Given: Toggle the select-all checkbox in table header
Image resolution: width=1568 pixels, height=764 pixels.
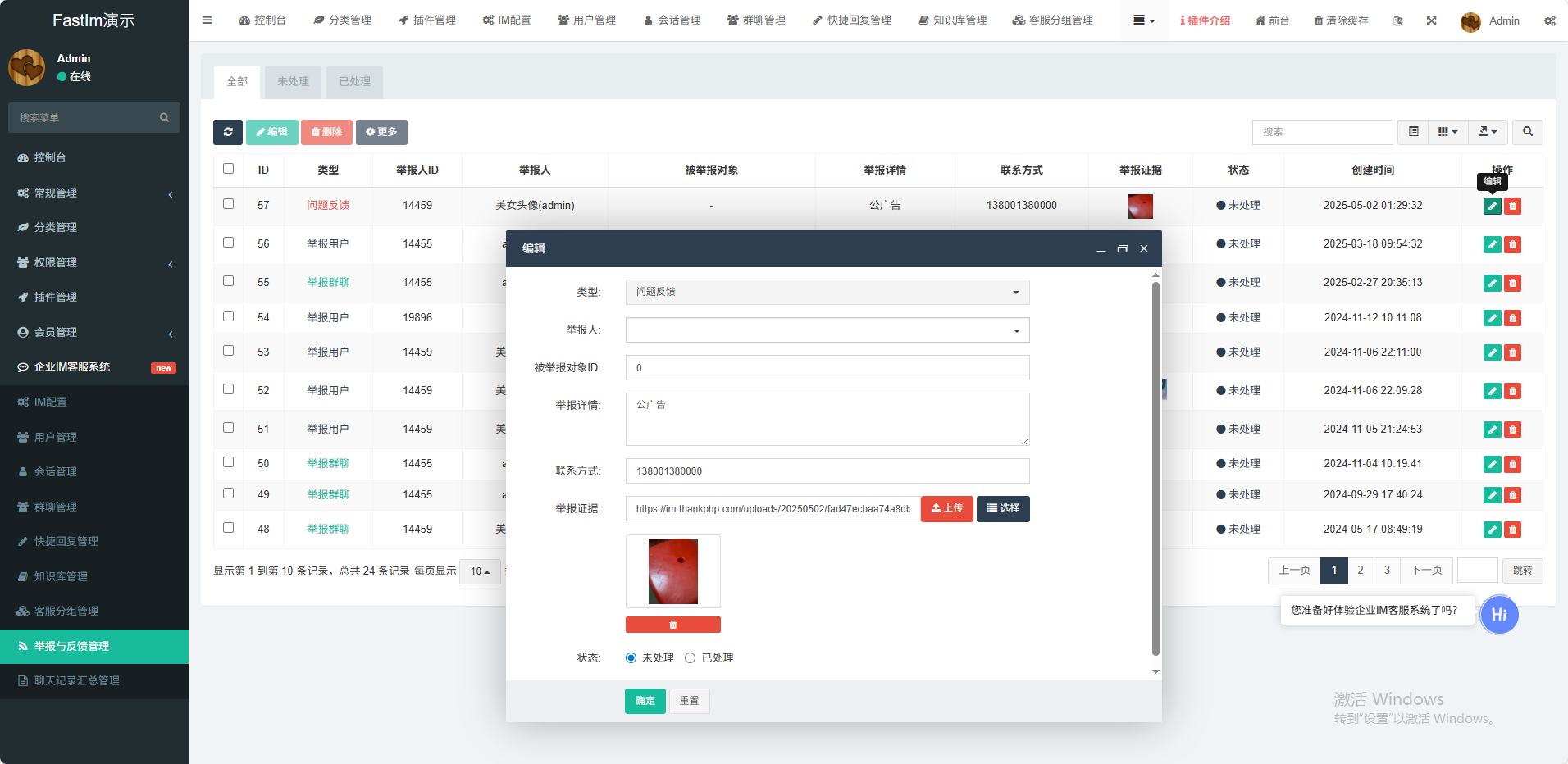Looking at the screenshot, I should pos(229,169).
